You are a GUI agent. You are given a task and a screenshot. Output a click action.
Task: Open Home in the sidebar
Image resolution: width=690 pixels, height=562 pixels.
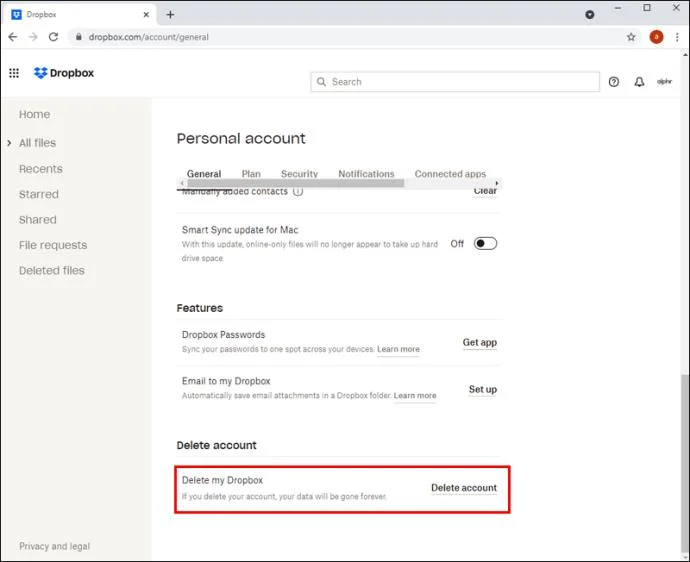pyautogui.click(x=34, y=114)
